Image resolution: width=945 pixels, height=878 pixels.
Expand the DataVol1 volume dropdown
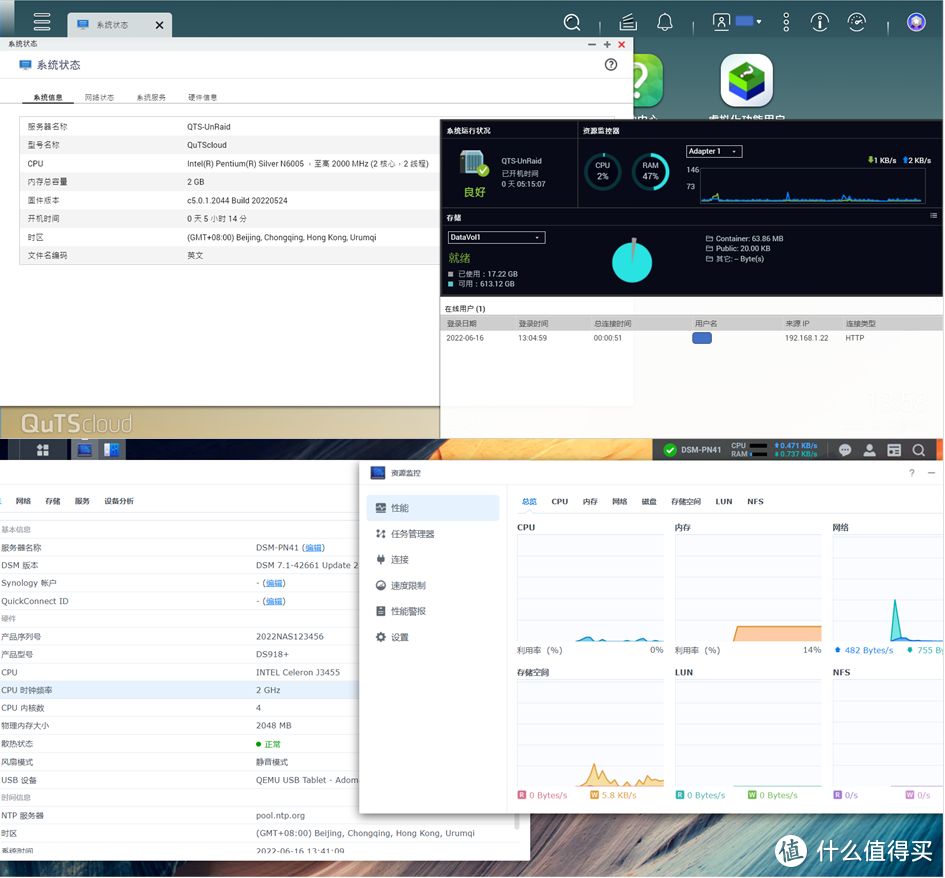point(496,237)
